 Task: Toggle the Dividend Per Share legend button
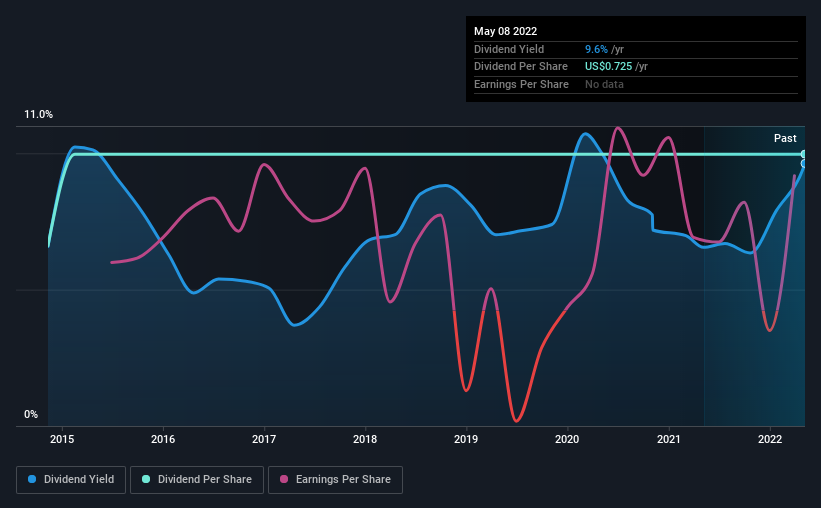point(197,480)
